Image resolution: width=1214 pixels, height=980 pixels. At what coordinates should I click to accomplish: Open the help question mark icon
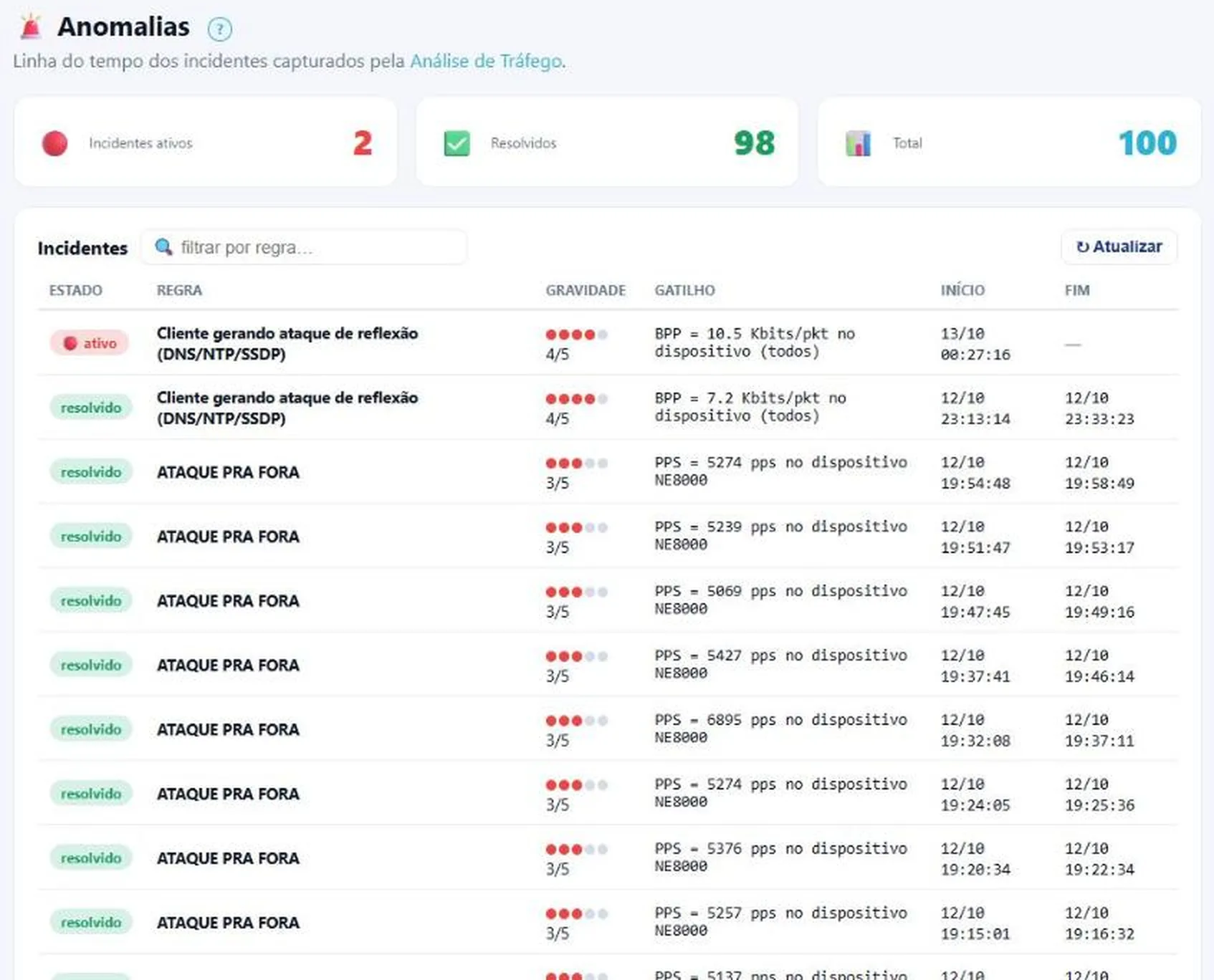[x=219, y=29]
